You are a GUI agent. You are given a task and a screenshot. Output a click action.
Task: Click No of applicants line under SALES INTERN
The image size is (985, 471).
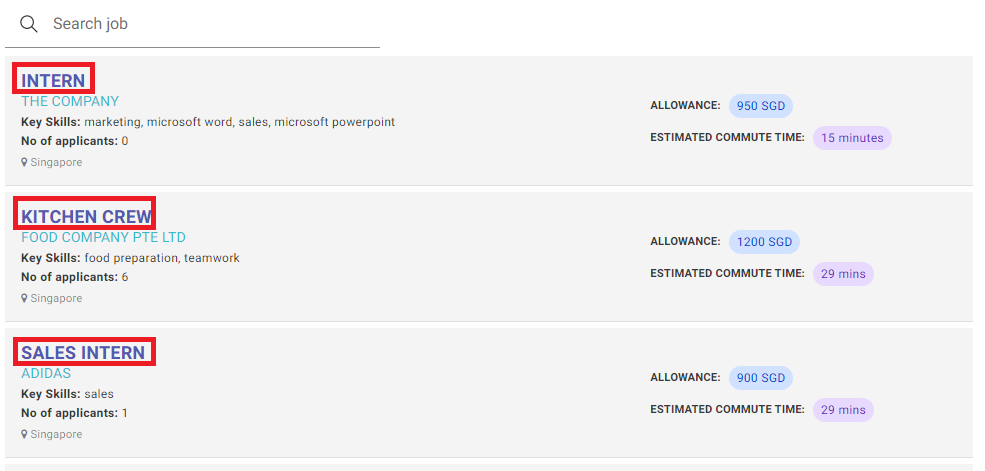[x=75, y=413]
